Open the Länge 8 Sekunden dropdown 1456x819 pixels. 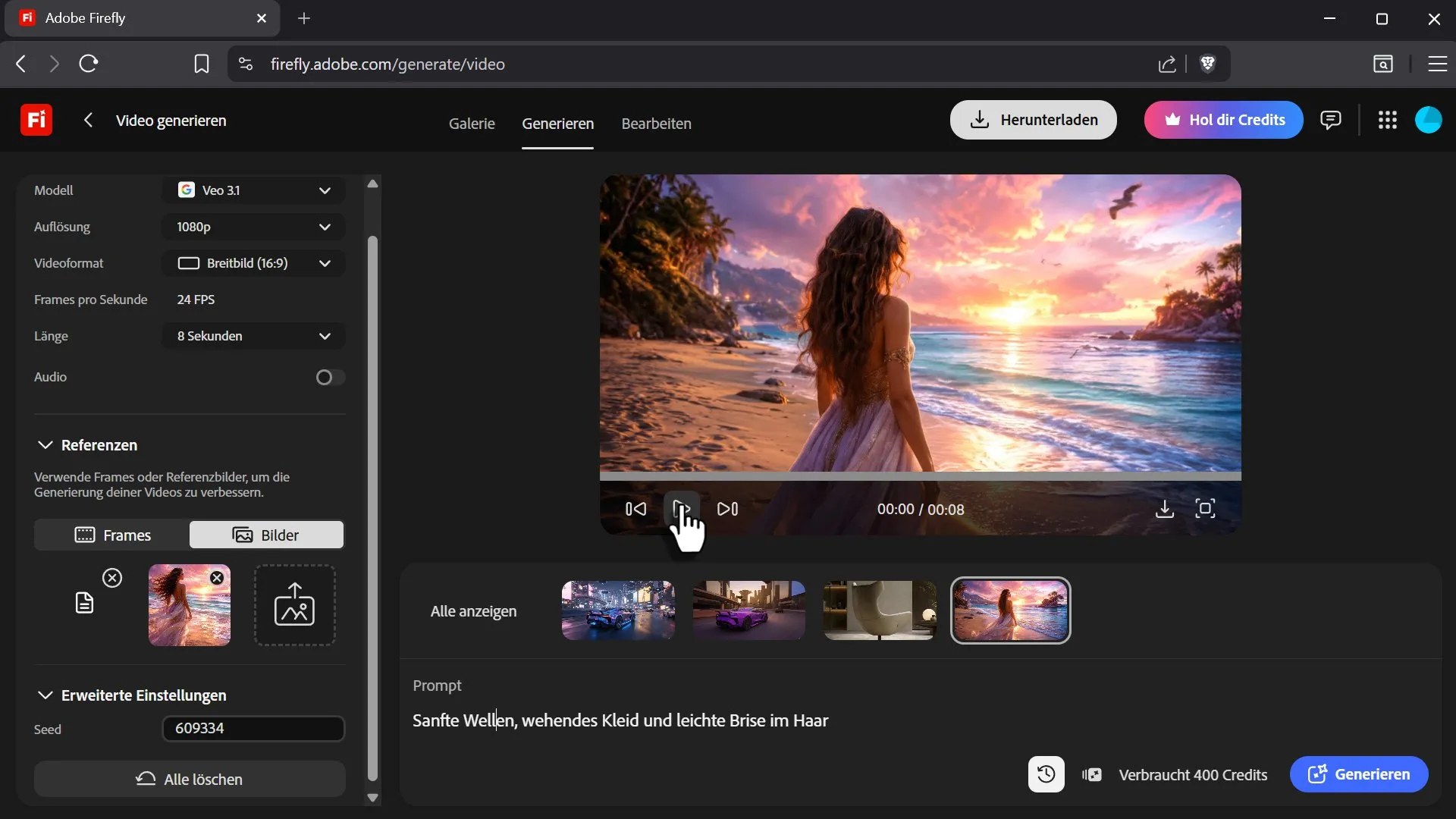click(254, 336)
